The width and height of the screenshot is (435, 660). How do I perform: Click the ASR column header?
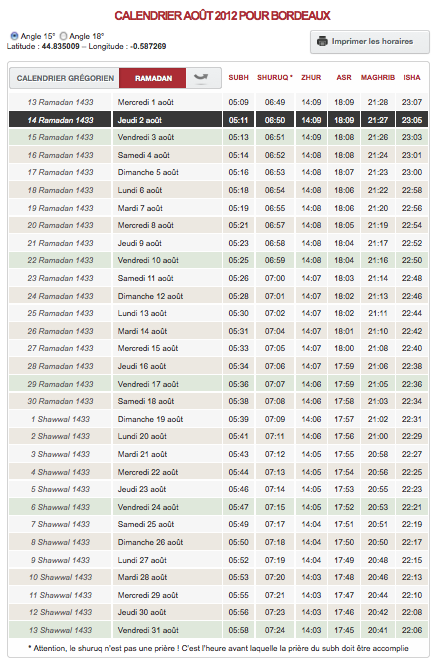pos(344,77)
